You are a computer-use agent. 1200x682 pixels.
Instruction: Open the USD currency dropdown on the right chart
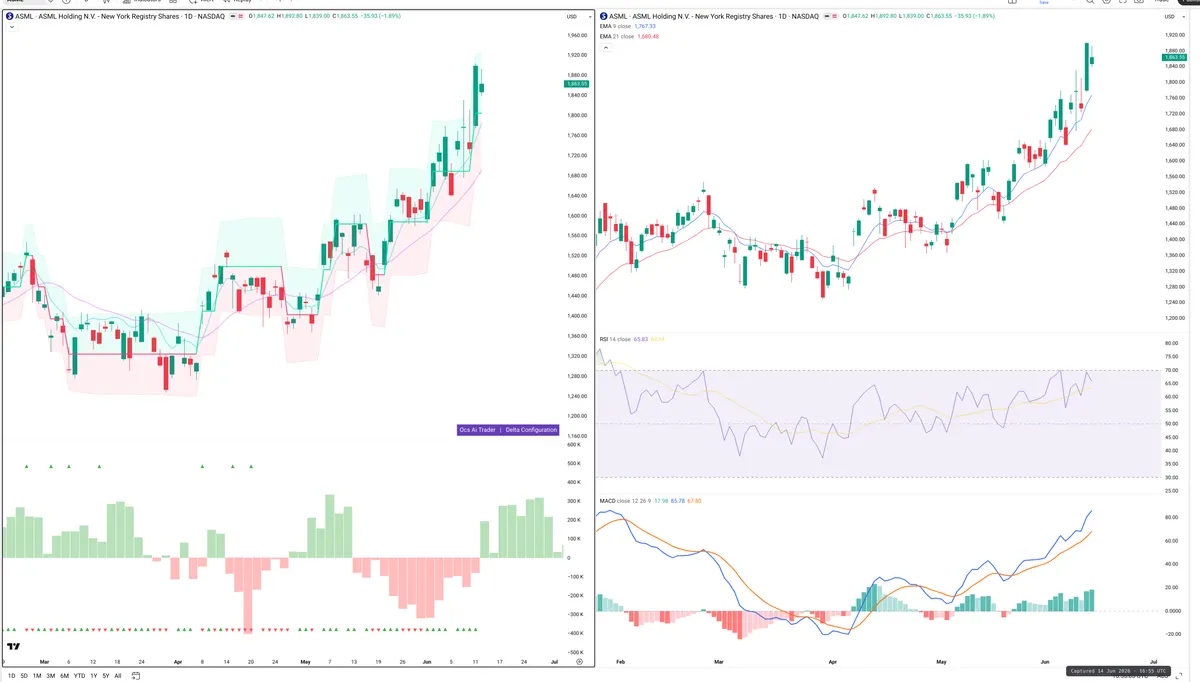coord(1173,16)
